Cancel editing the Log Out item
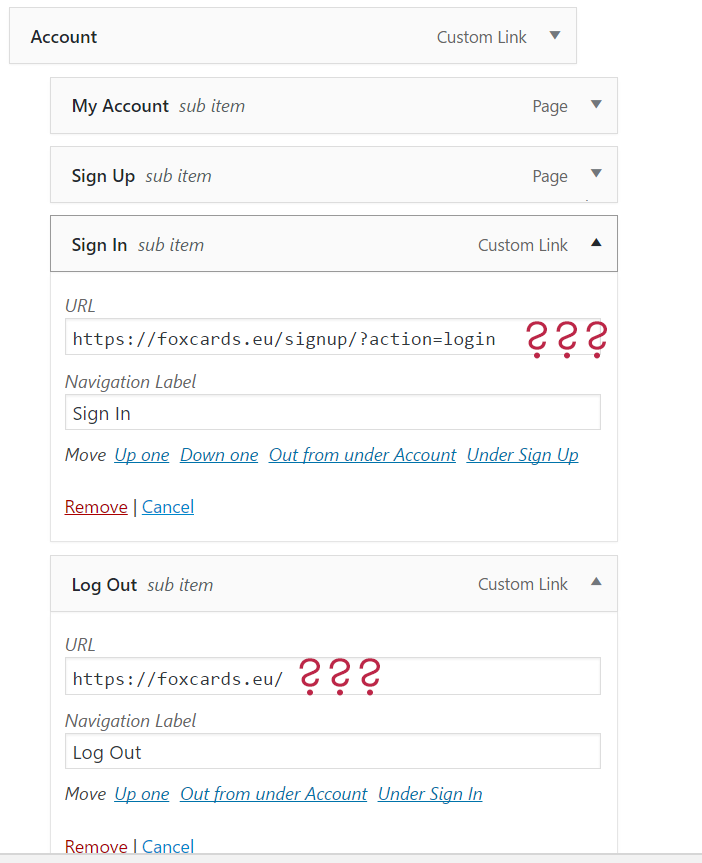702x863 pixels. click(x=168, y=846)
